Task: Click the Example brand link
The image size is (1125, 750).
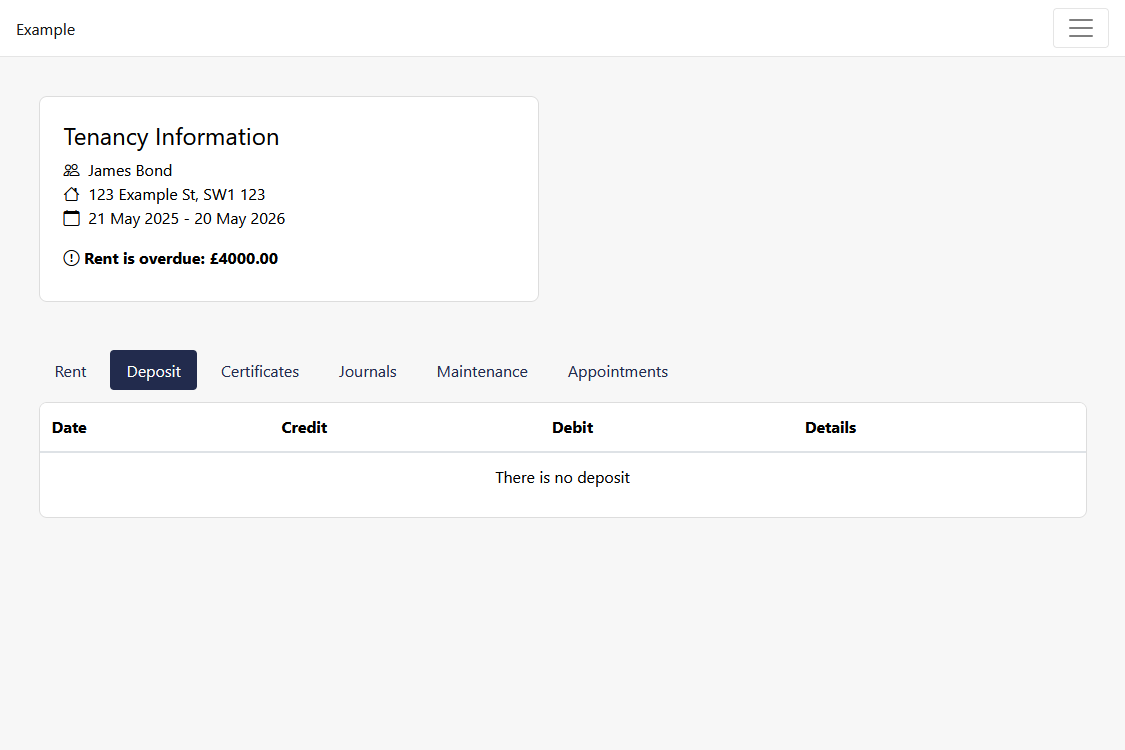Action: (x=45, y=29)
